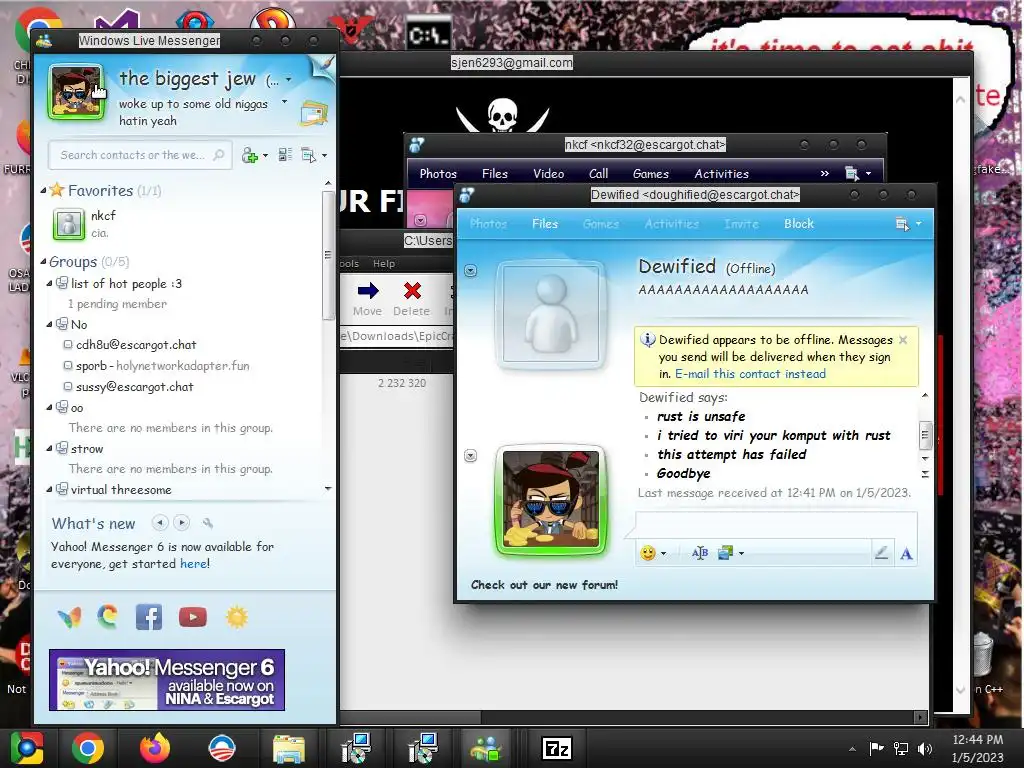Click the volume icon in system tray
This screenshot has height=768, width=1024.
925,748
